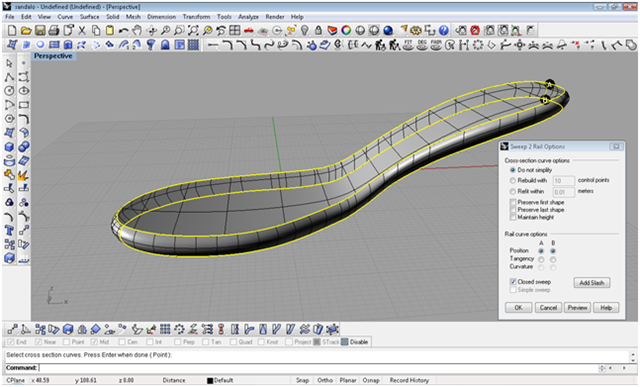Uncheck the Closed sweep checkbox
640x387 pixels.
pyautogui.click(x=513, y=282)
